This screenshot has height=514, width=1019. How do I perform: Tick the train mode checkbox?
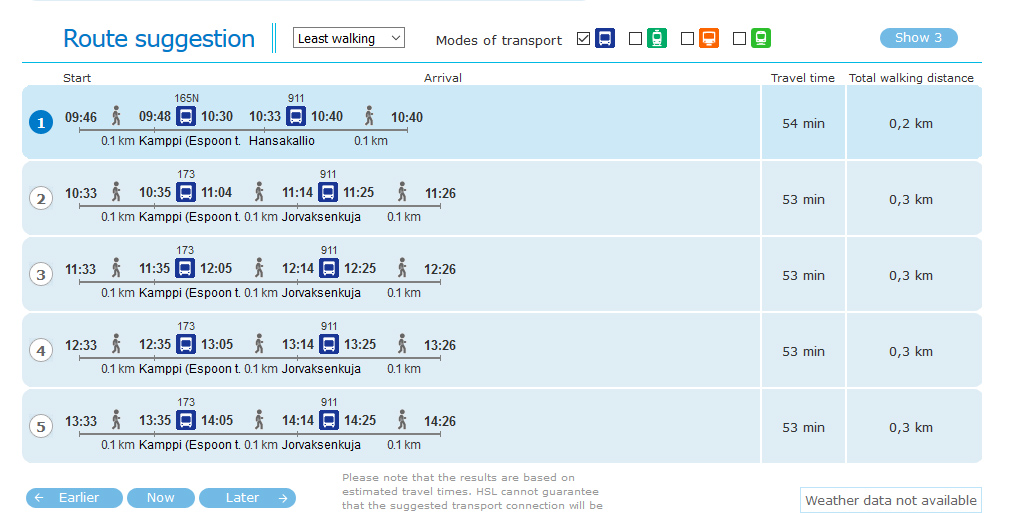pos(740,38)
